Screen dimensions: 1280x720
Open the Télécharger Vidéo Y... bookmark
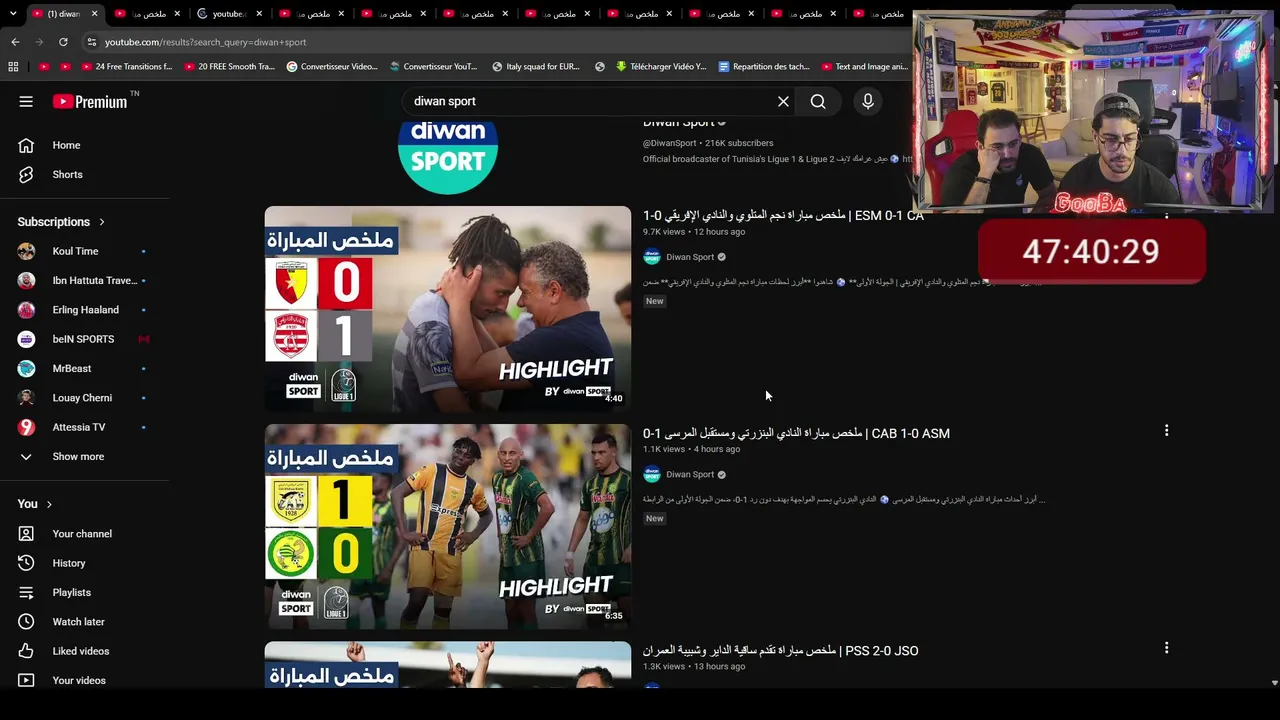pyautogui.click(x=661, y=67)
